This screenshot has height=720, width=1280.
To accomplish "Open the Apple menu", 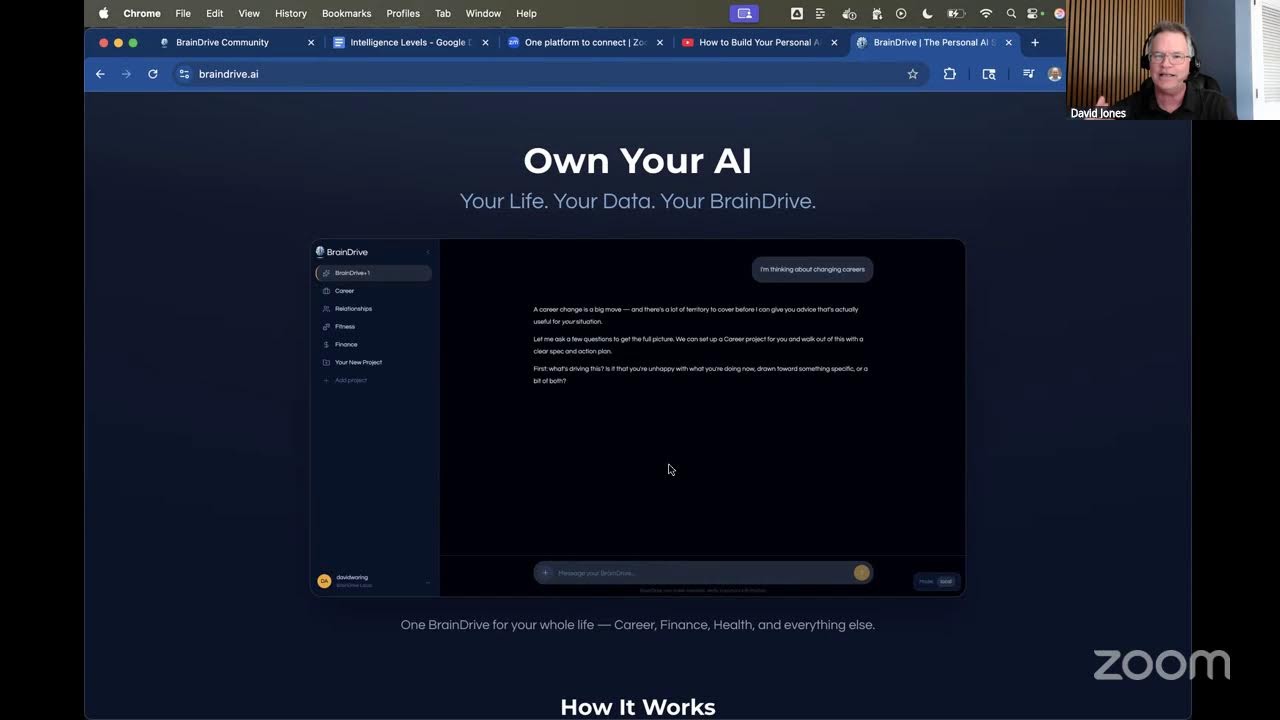I will (103, 13).
